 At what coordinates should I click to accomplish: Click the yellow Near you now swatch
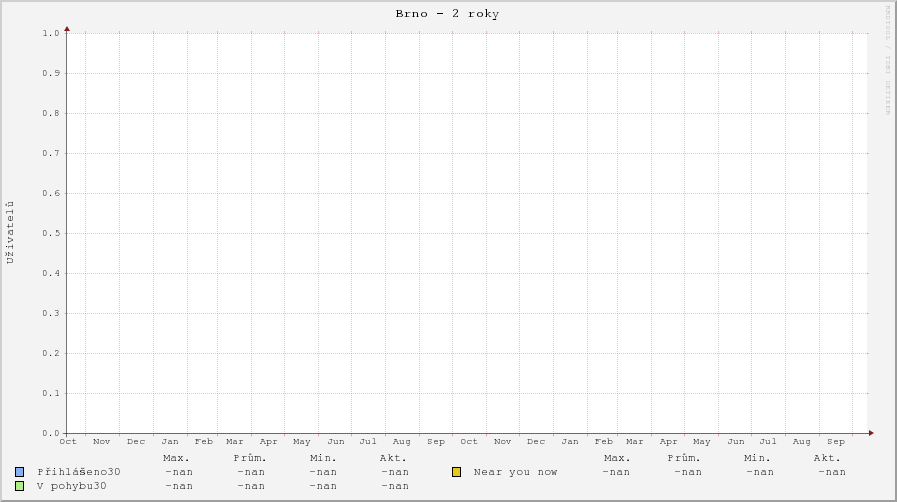(456, 472)
